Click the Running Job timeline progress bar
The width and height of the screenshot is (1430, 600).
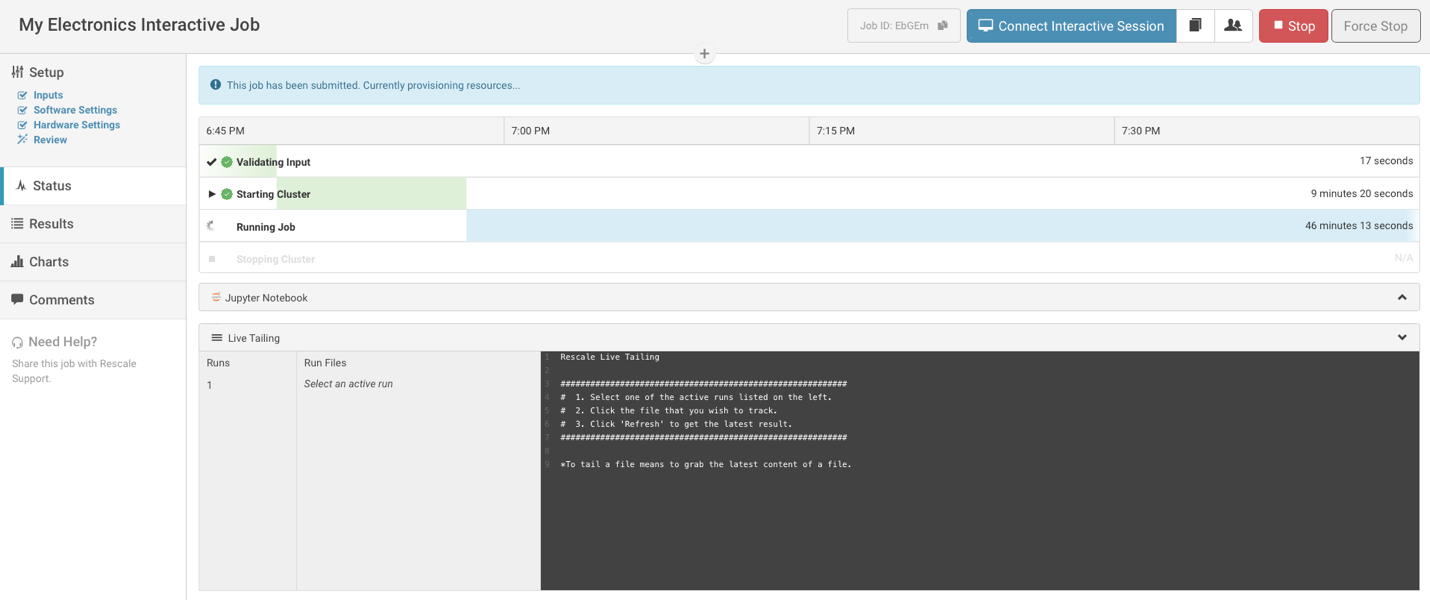[880, 226]
